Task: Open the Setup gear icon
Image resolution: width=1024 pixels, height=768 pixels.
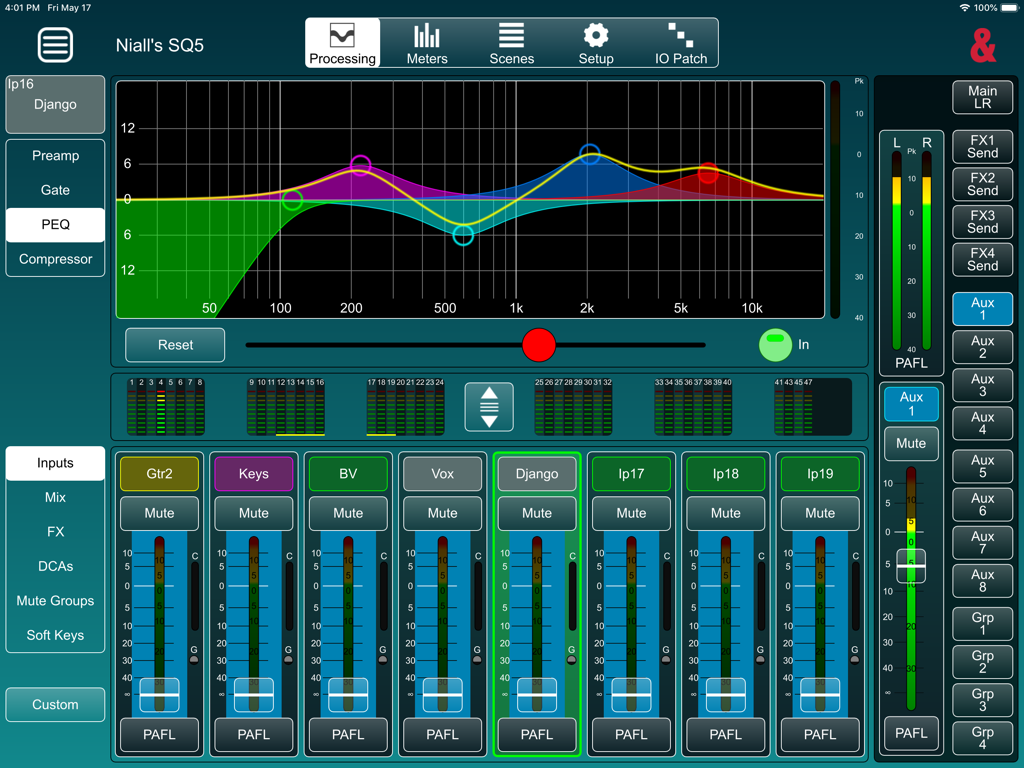Action: (596, 42)
